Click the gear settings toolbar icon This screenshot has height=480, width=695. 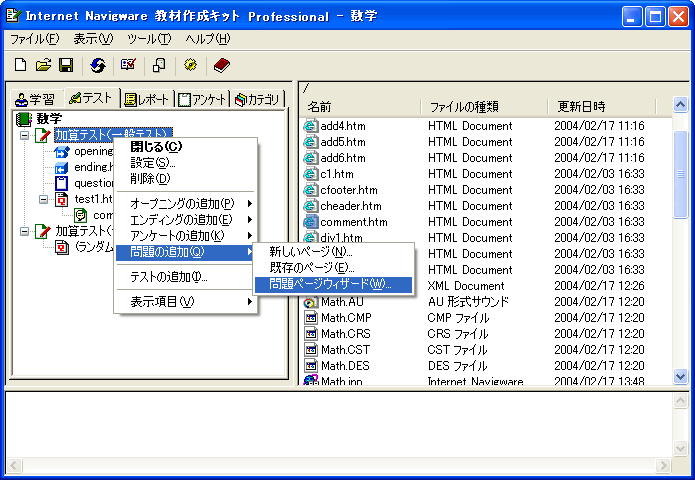tap(190, 66)
